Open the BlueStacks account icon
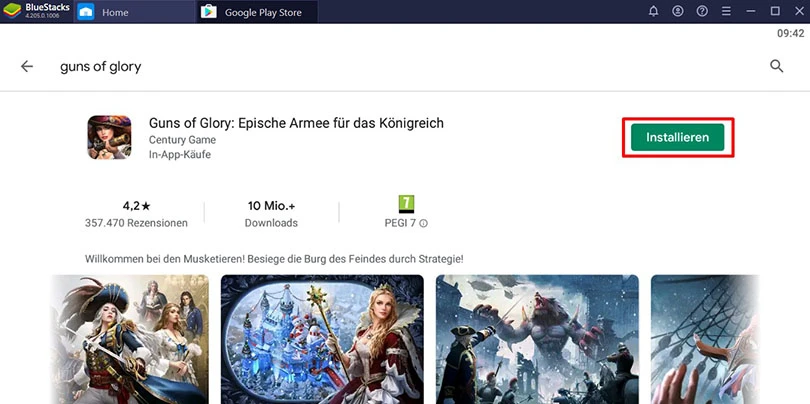Viewport: 810px width, 404px height. (x=678, y=11)
